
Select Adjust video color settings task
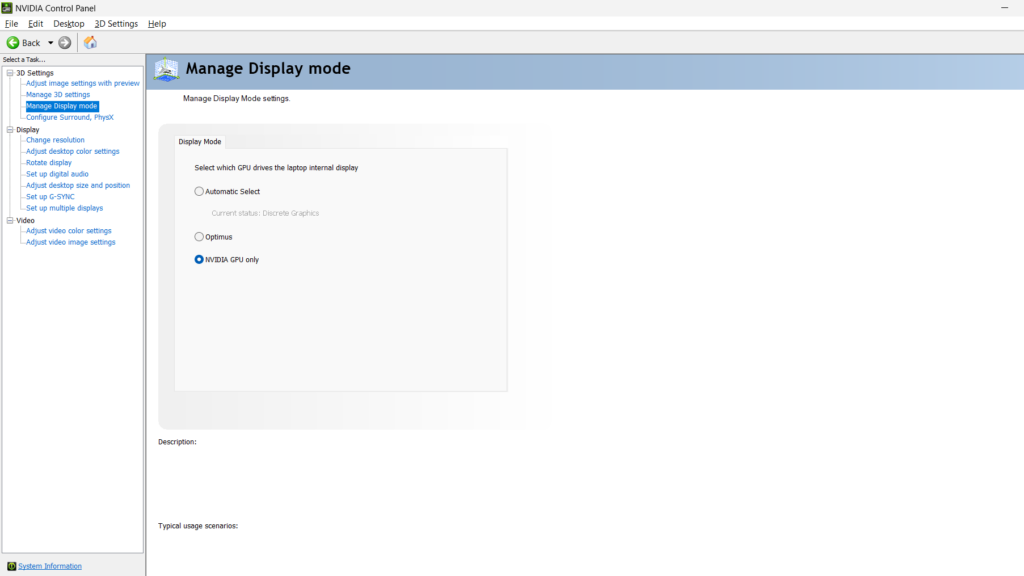[x=67, y=230]
